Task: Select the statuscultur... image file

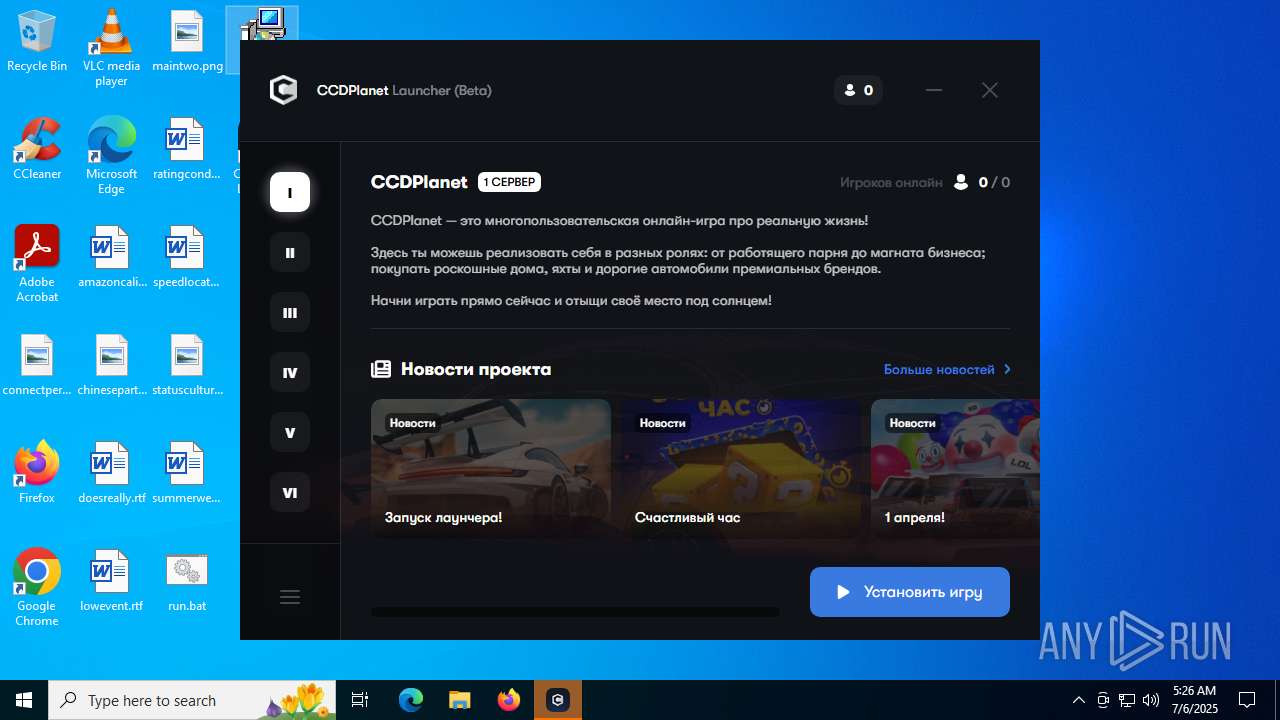Action: point(187,366)
